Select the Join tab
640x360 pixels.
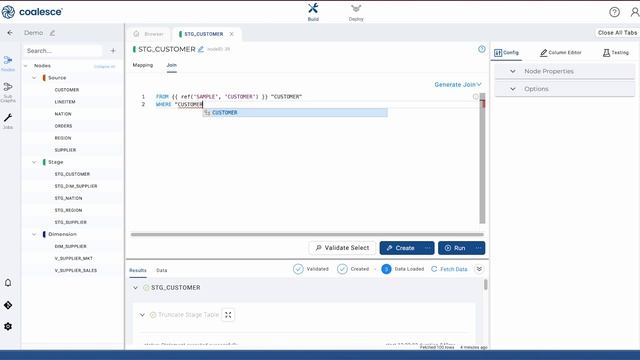[x=171, y=65]
